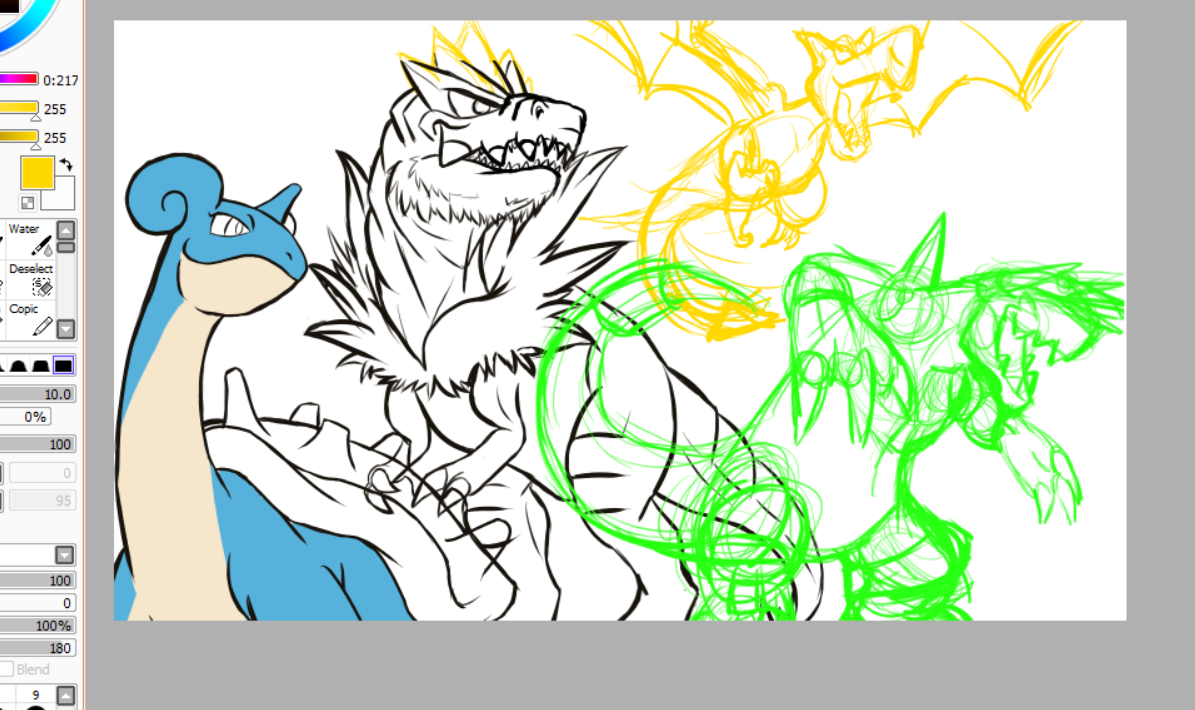Click the yellow foreground color swatch
This screenshot has width=1195, height=710.
(37, 173)
